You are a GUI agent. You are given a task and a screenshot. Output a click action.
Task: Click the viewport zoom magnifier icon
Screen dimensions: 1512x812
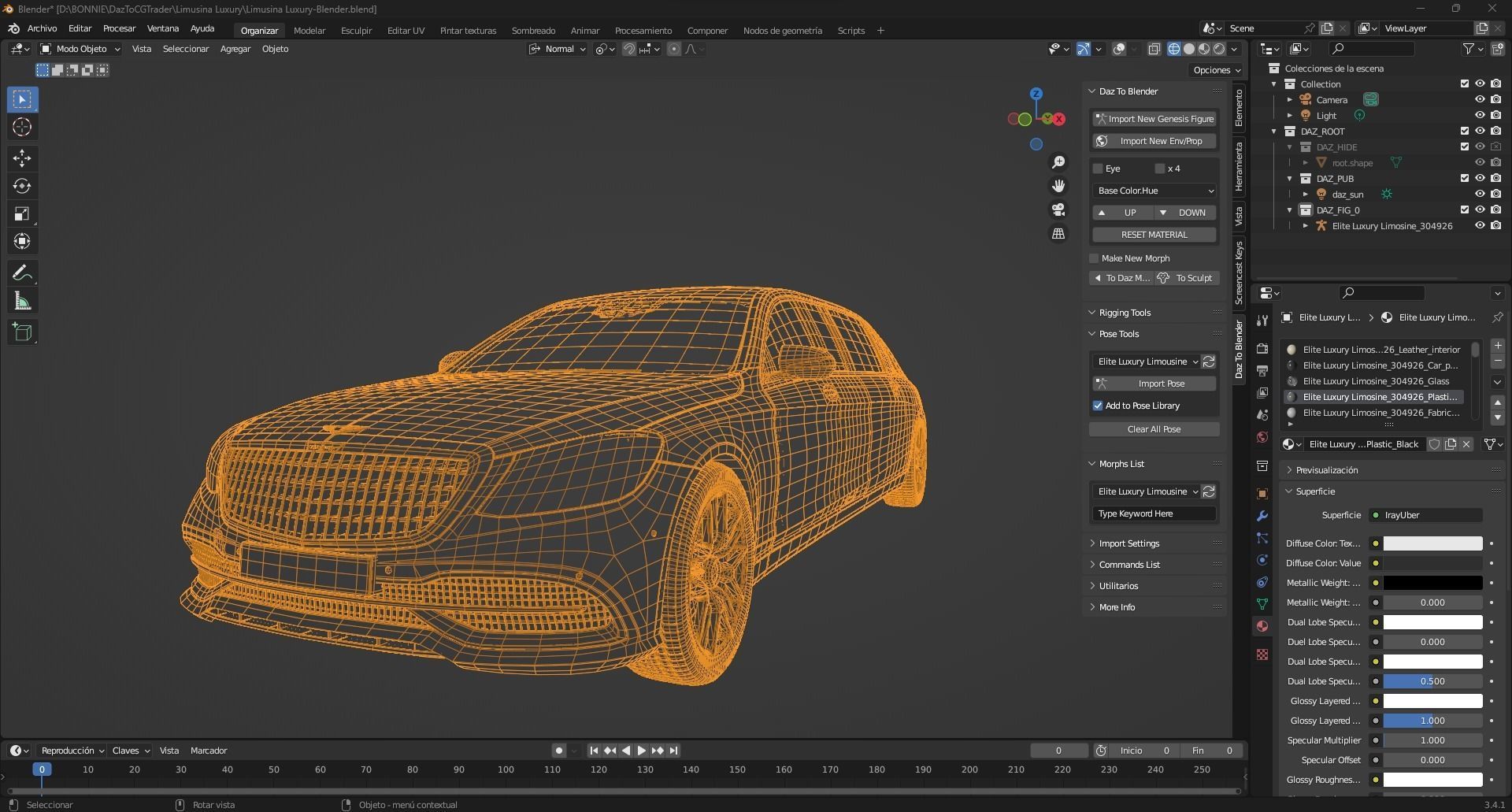pyautogui.click(x=1058, y=161)
